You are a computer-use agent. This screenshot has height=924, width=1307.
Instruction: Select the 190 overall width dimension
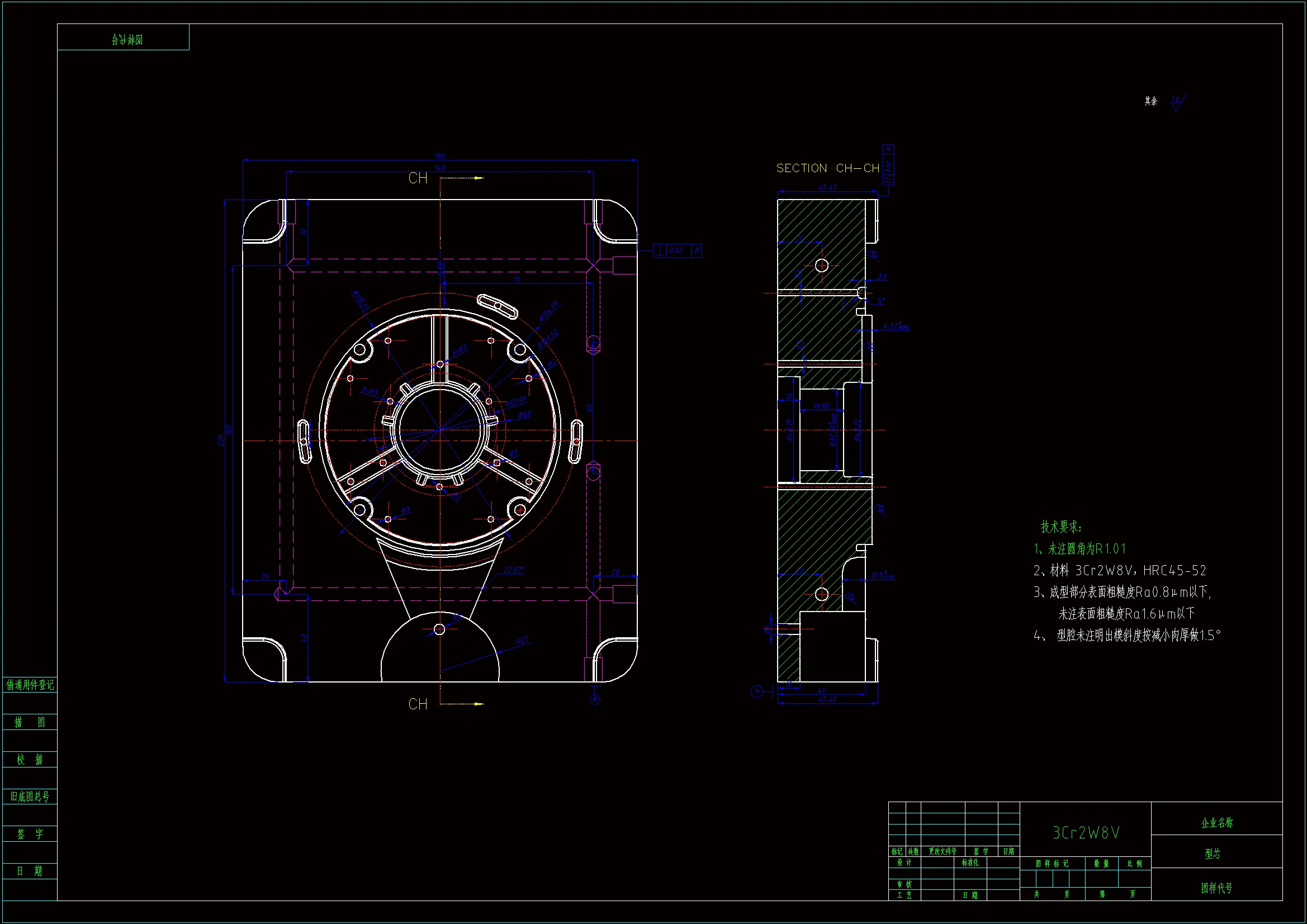point(439,156)
